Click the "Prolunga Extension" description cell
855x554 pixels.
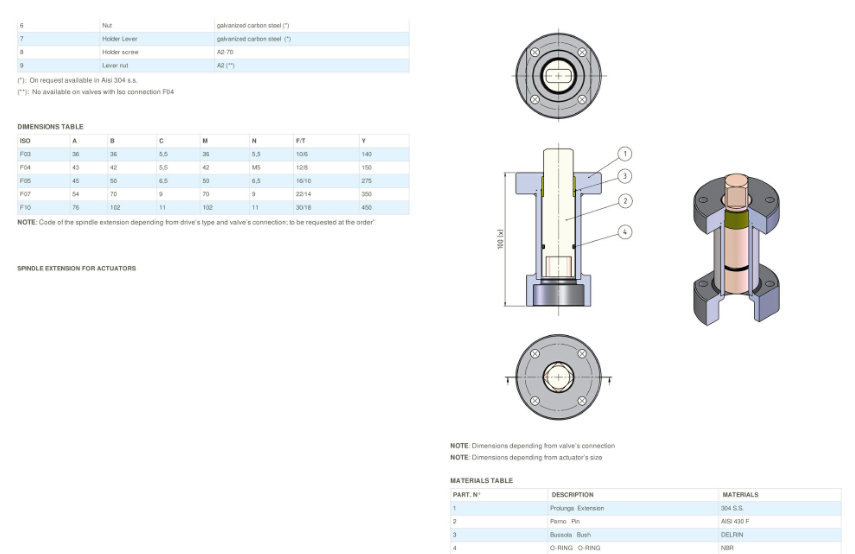pyautogui.click(x=577, y=508)
